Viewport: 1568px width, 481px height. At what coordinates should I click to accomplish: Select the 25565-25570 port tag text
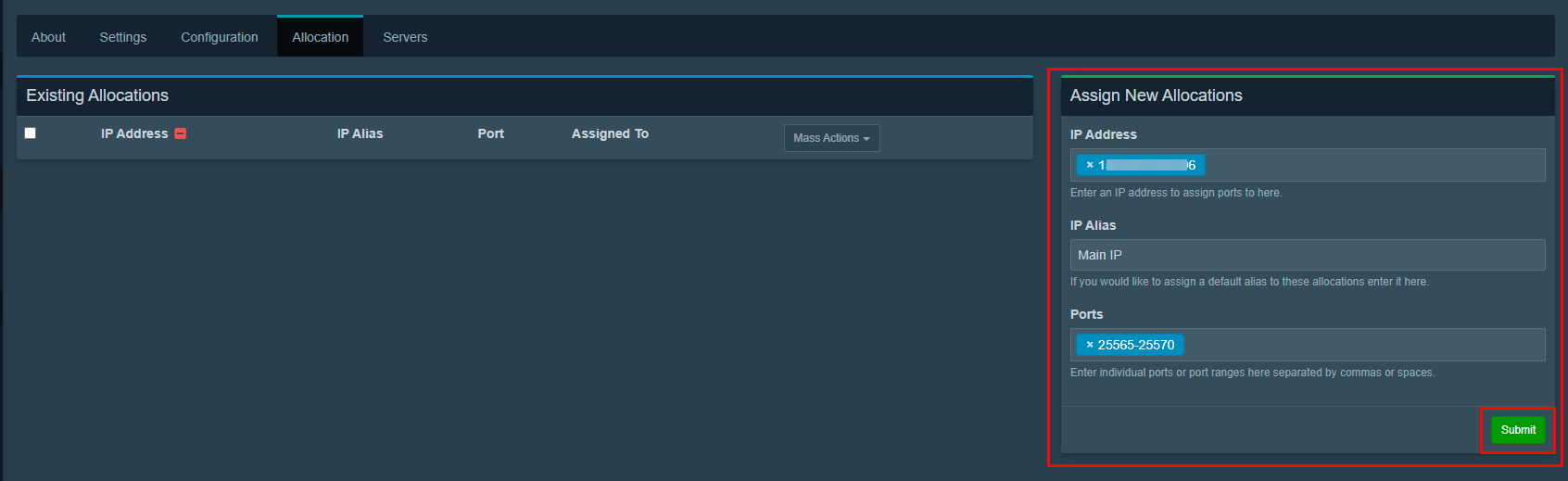coord(1136,345)
